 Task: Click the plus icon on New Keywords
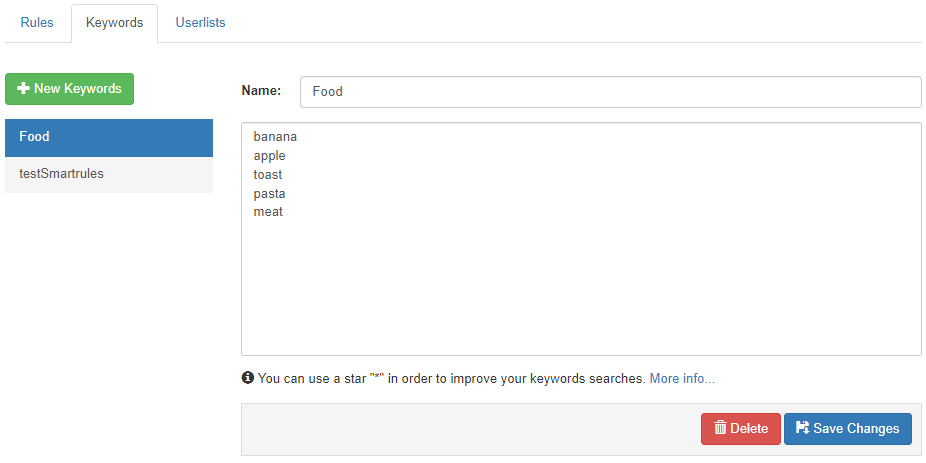coord(24,89)
